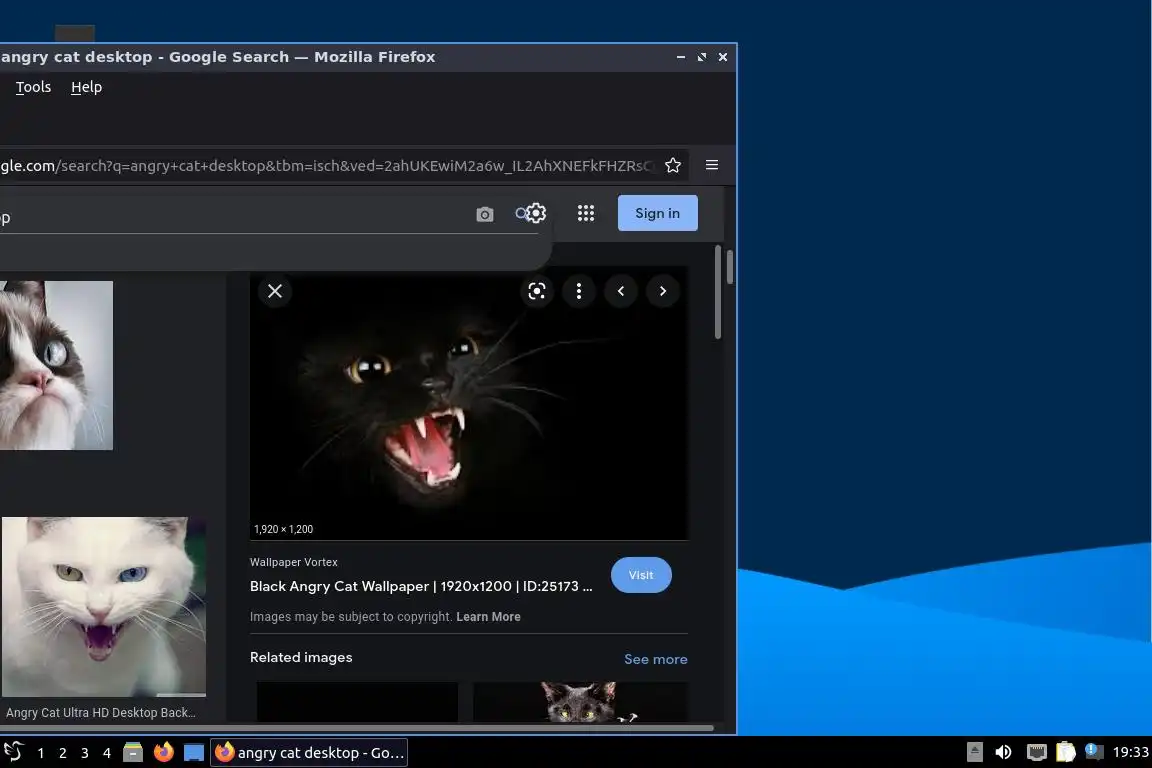Open removable media eject tray icon
This screenshot has height=768, width=1152.
(x=974, y=752)
